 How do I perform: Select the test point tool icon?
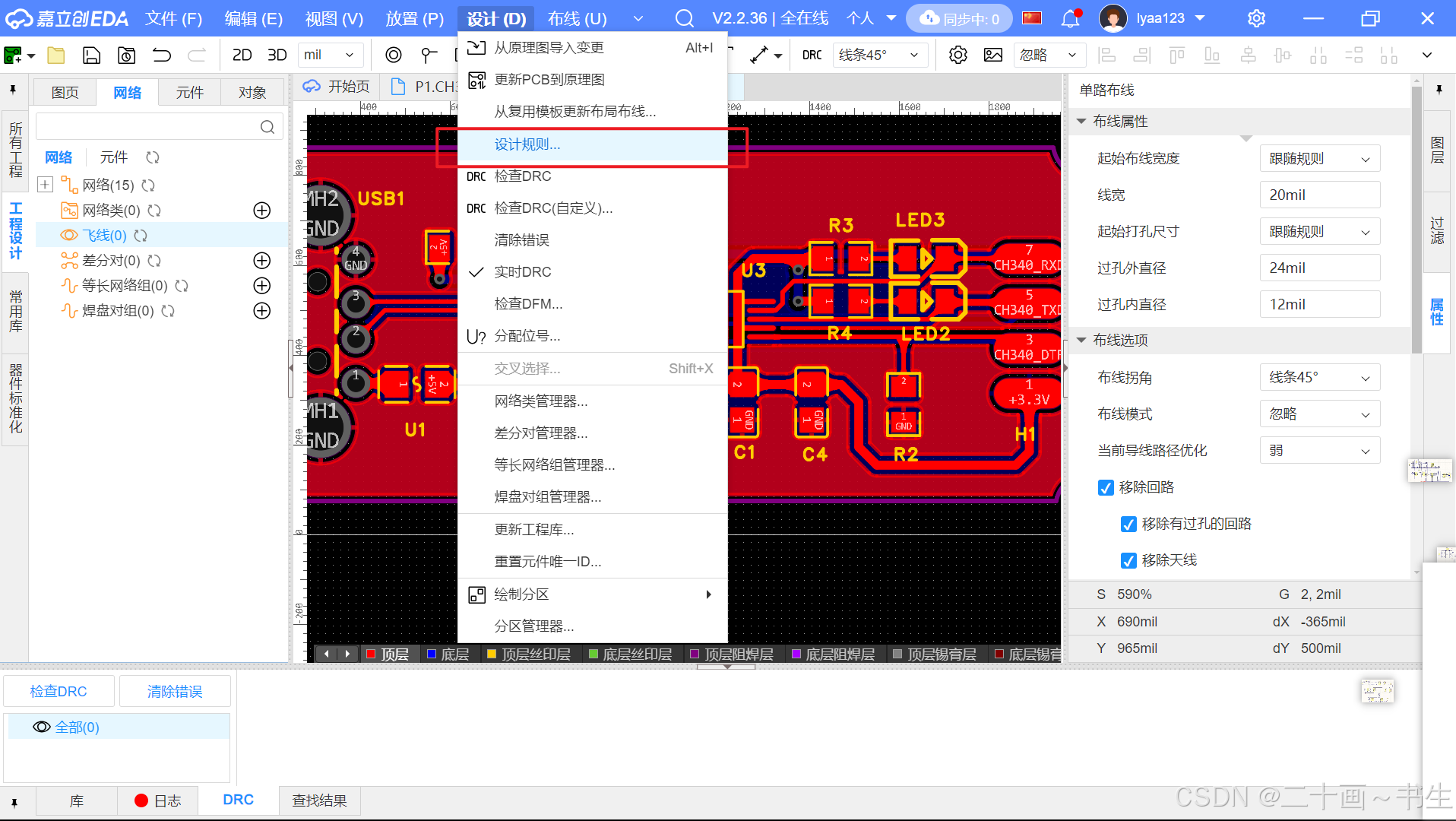pyautogui.click(x=429, y=55)
